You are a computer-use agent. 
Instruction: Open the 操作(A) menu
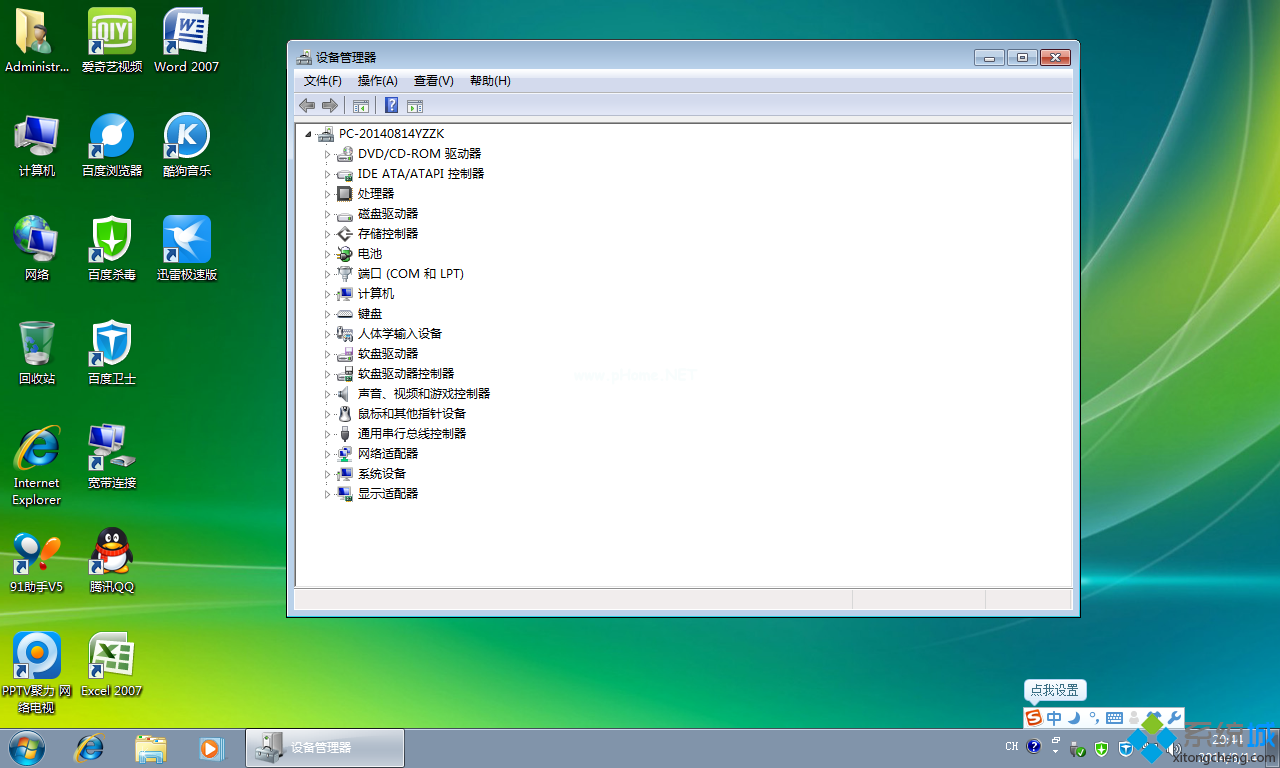tap(377, 81)
